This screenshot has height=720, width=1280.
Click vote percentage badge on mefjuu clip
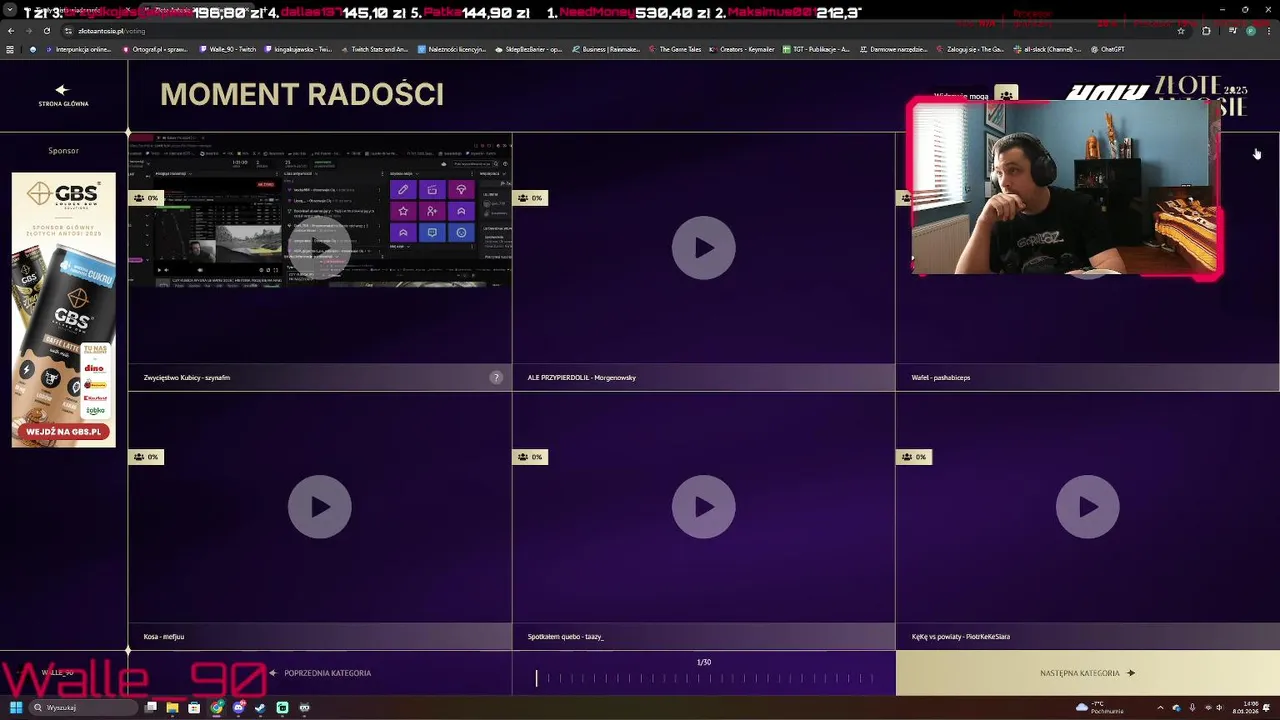coord(146,457)
